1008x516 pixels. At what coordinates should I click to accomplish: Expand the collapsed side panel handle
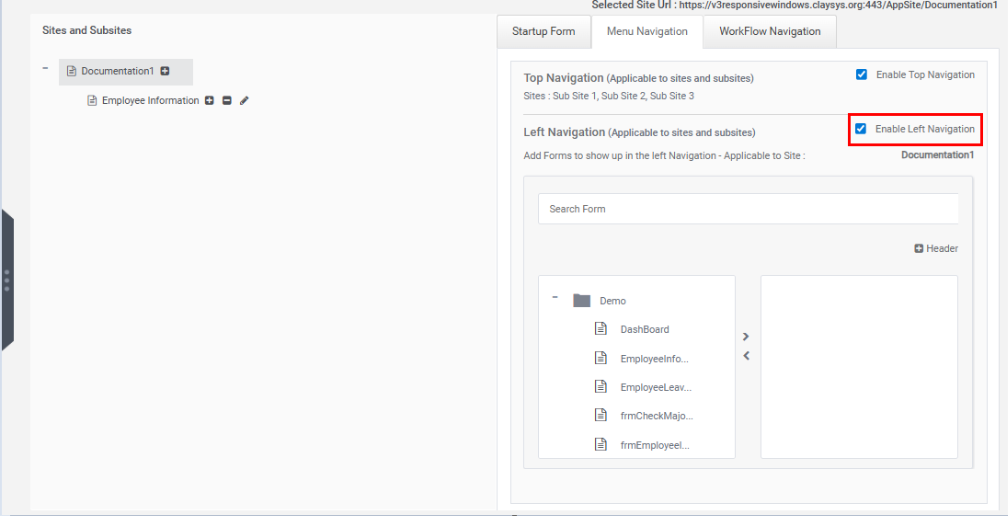[7, 280]
